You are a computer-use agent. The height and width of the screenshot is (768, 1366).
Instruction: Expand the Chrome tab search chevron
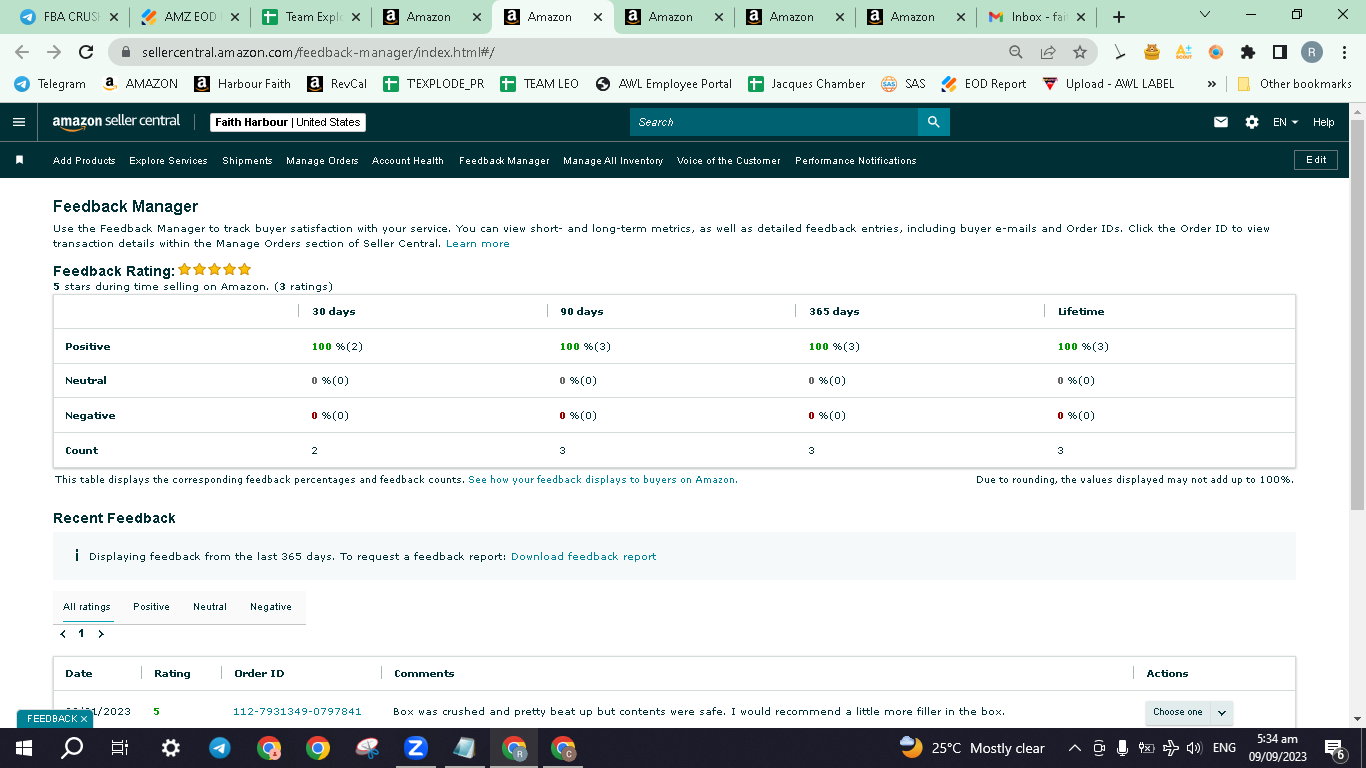tap(1204, 15)
